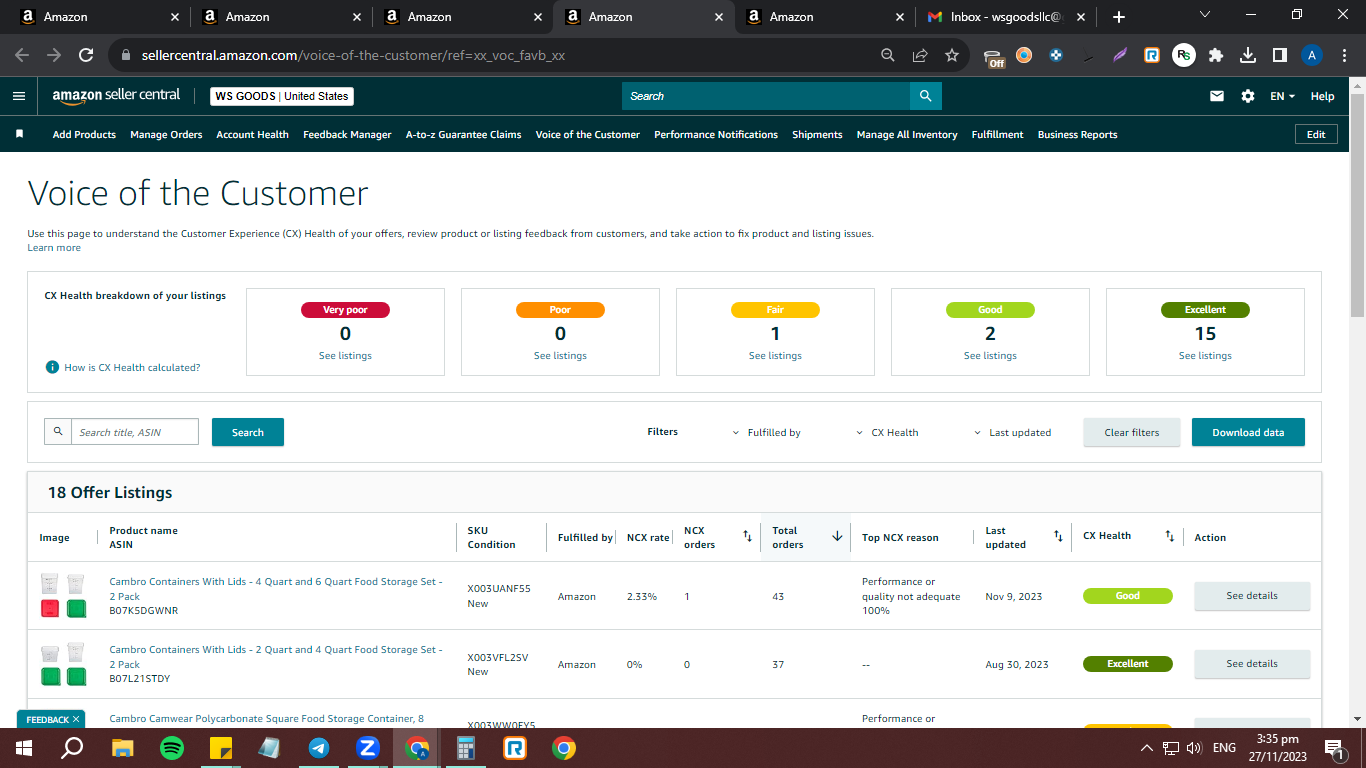Open the Seller Central hamburger menu
The height and width of the screenshot is (768, 1366).
(x=19, y=96)
